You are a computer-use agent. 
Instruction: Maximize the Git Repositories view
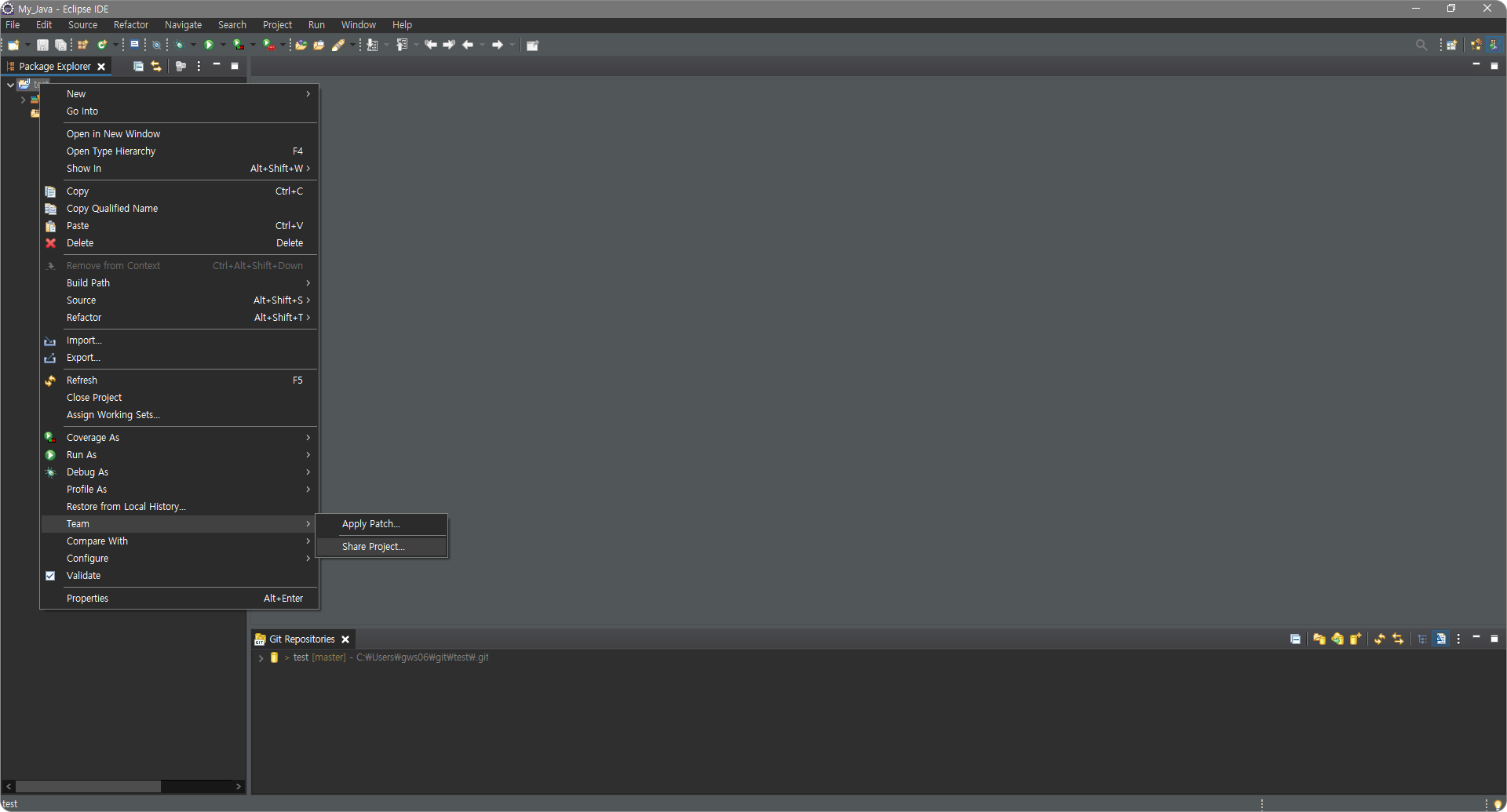pyautogui.click(x=1494, y=639)
